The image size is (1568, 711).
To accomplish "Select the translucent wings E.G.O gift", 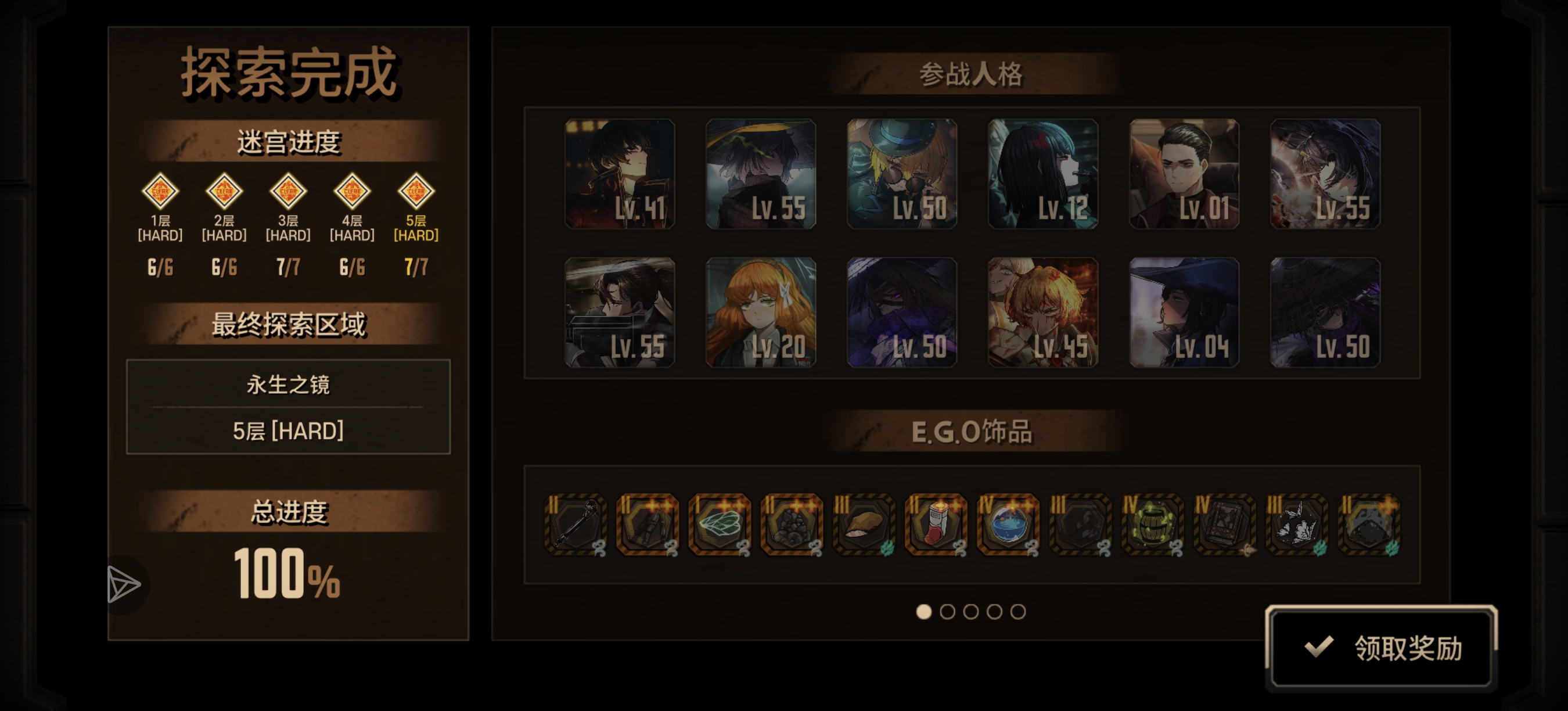I will [x=720, y=524].
